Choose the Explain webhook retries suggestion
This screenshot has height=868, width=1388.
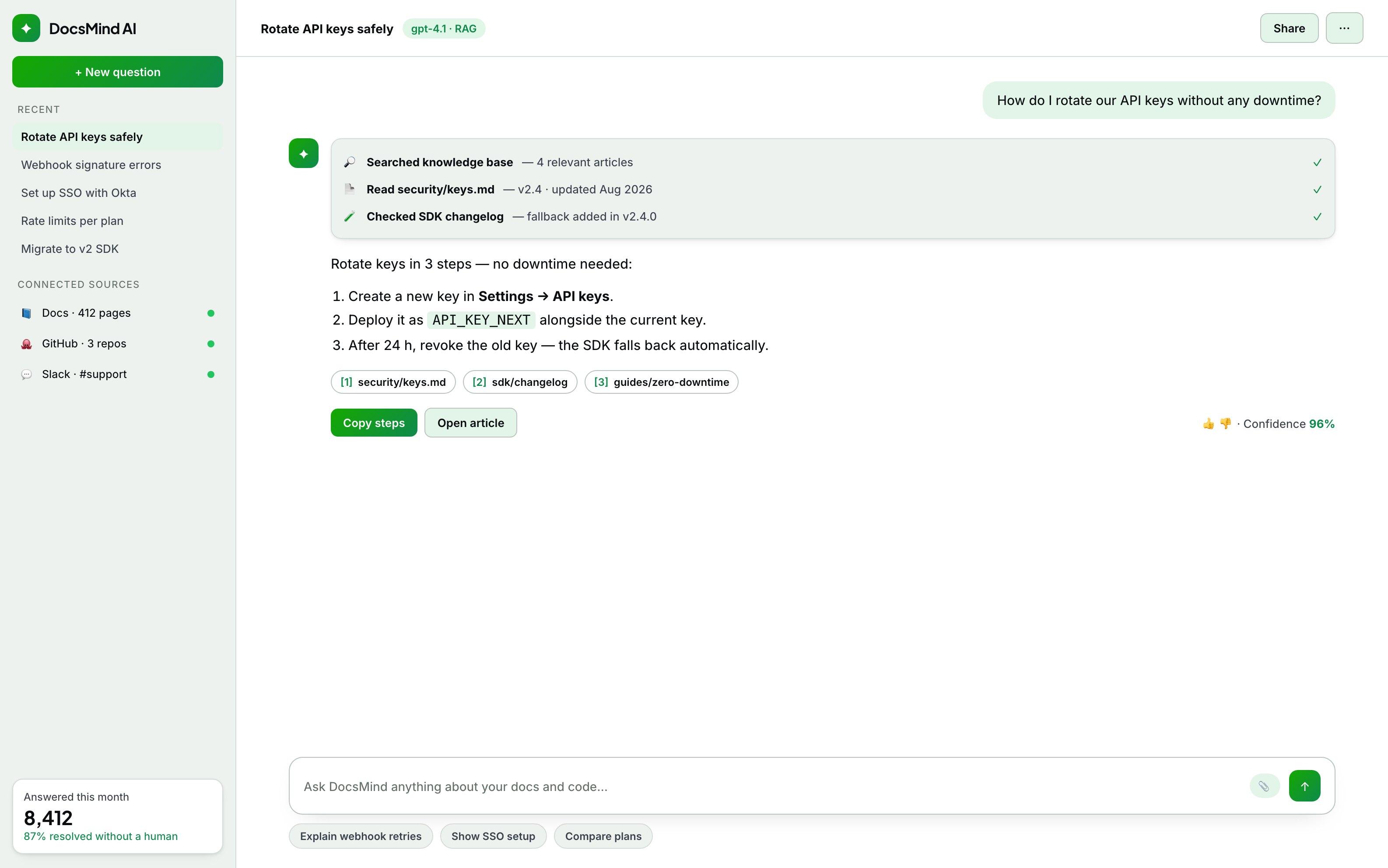(x=361, y=836)
